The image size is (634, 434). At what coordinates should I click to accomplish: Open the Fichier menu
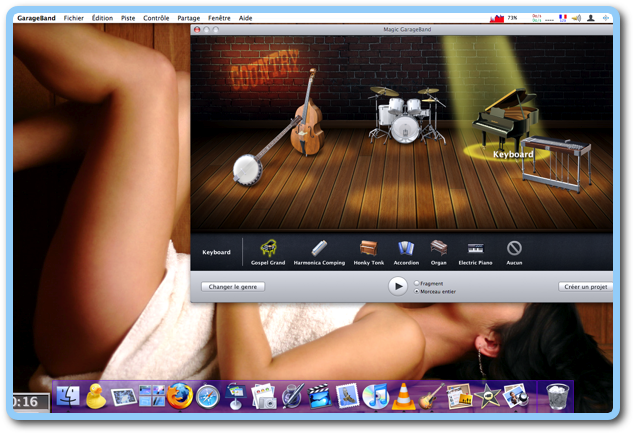pyautogui.click(x=74, y=18)
